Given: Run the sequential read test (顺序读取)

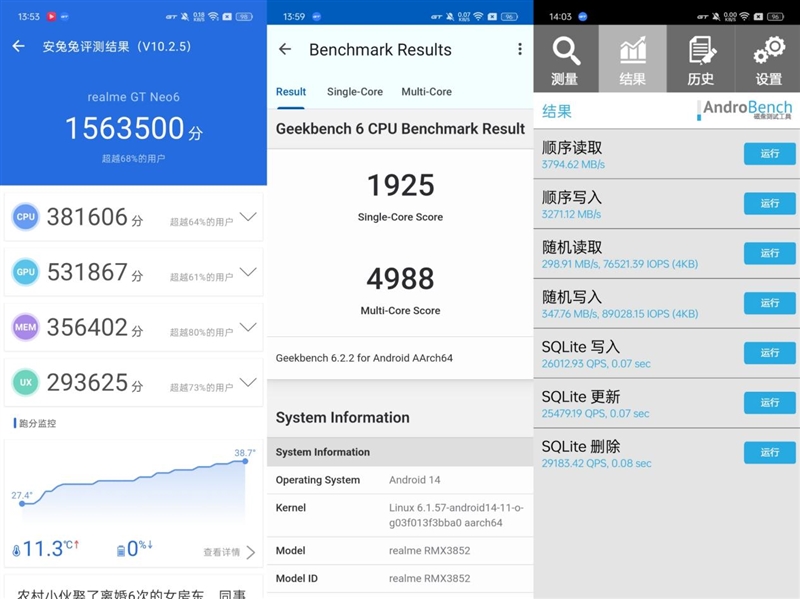Looking at the screenshot, I should point(769,154).
